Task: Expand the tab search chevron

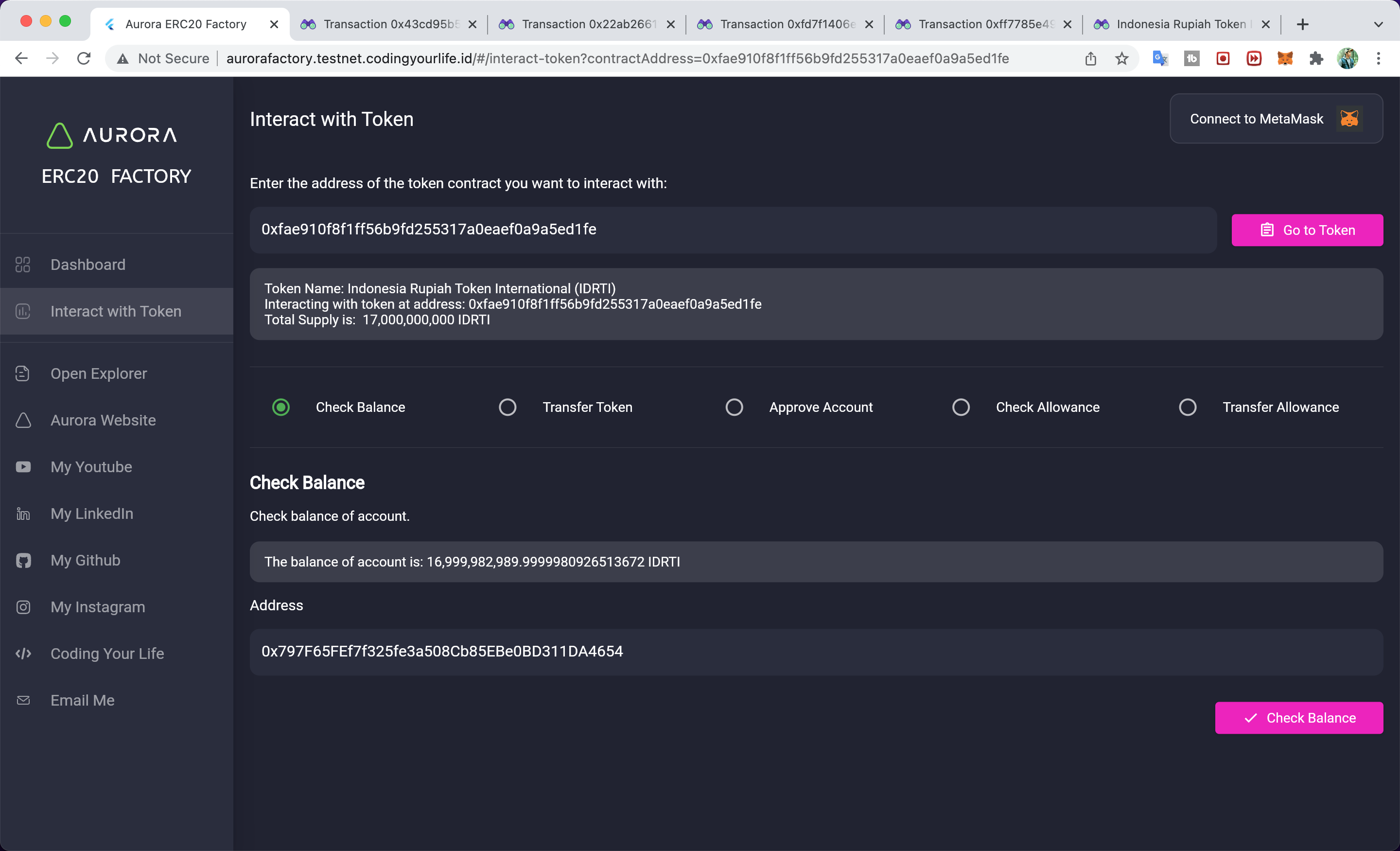Action: [1378, 24]
